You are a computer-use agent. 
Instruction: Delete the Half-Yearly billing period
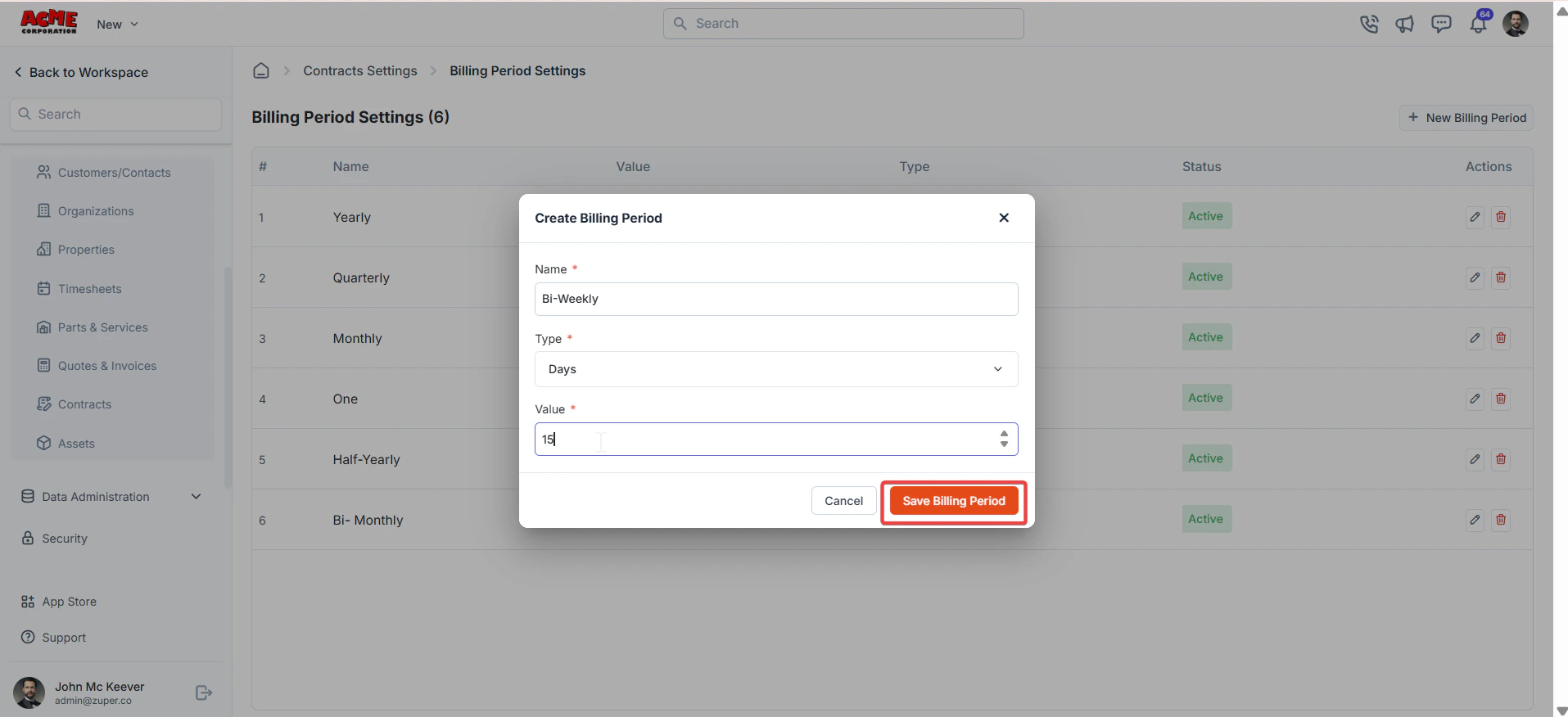[1501, 459]
